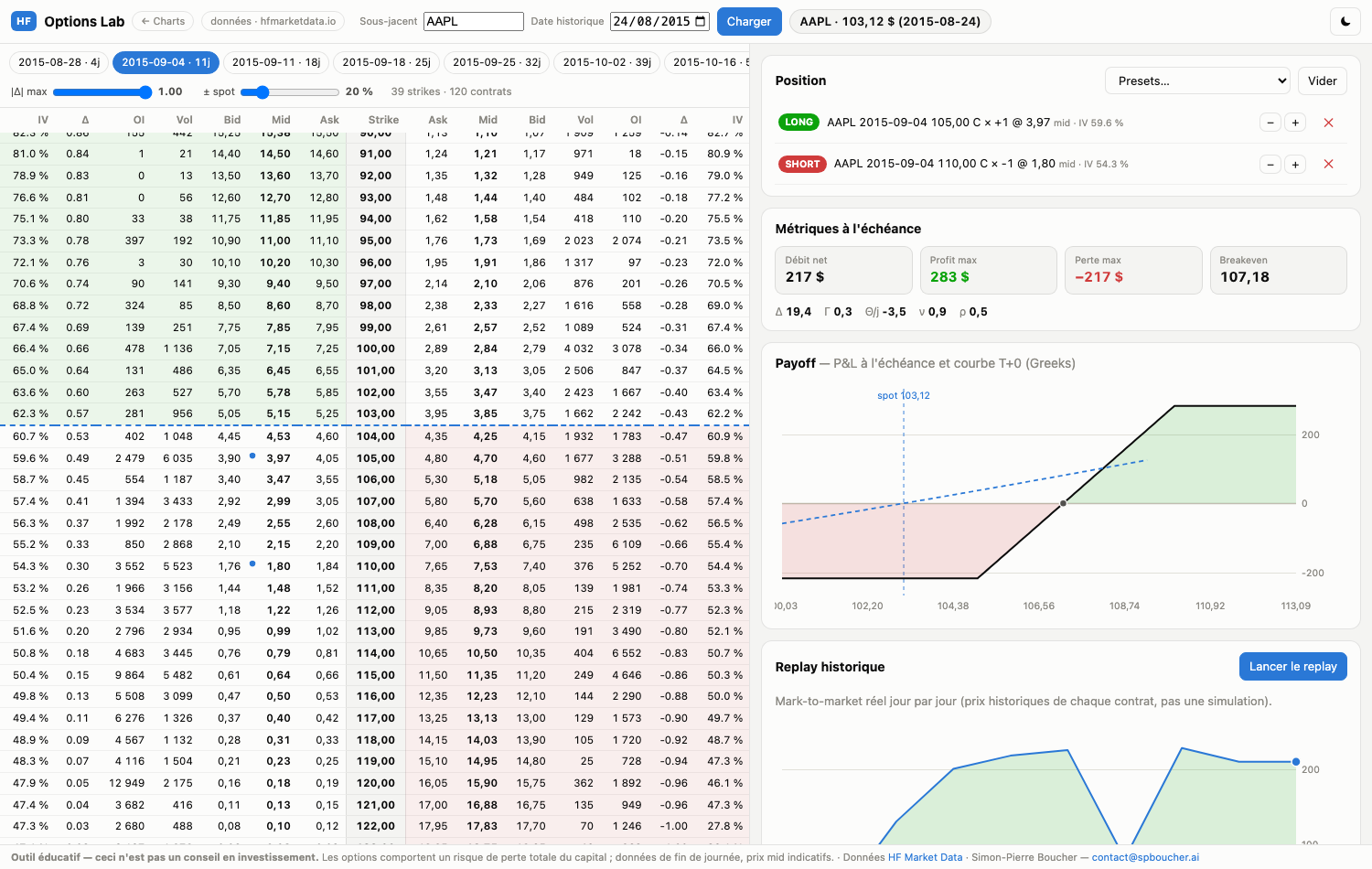Select expiration 2015-09-18 25j
This screenshot has width=1372, height=869.
pyautogui.click(x=386, y=62)
